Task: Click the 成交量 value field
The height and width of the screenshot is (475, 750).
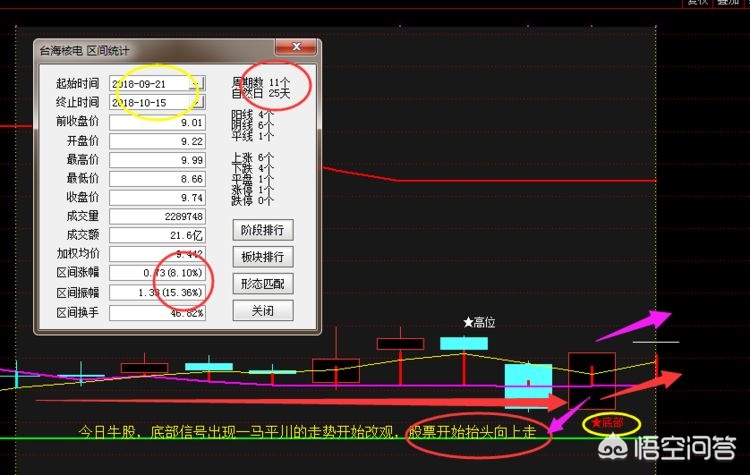Action: [x=157, y=216]
